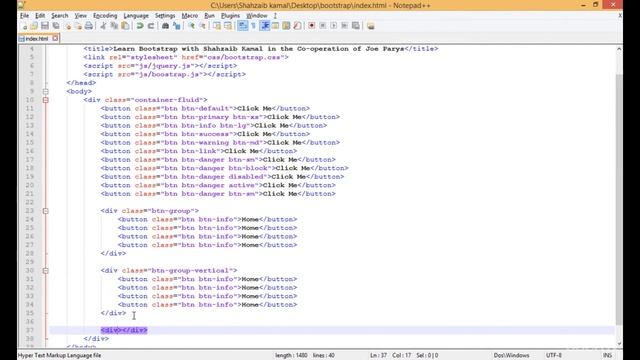The width and height of the screenshot is (640, 360).
Task: Zoom out using the toolbar icon
Action: 202,26
